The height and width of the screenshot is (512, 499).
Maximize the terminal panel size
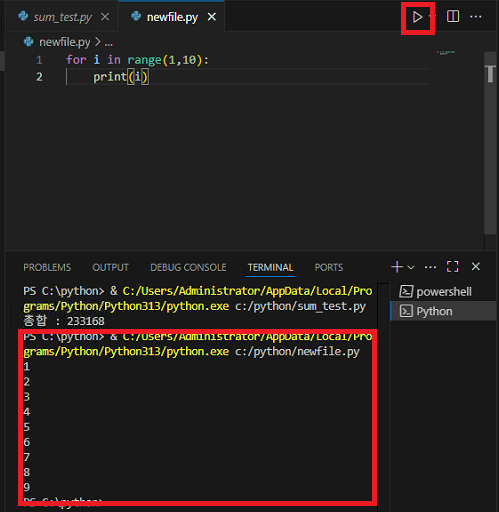(452, 267)
